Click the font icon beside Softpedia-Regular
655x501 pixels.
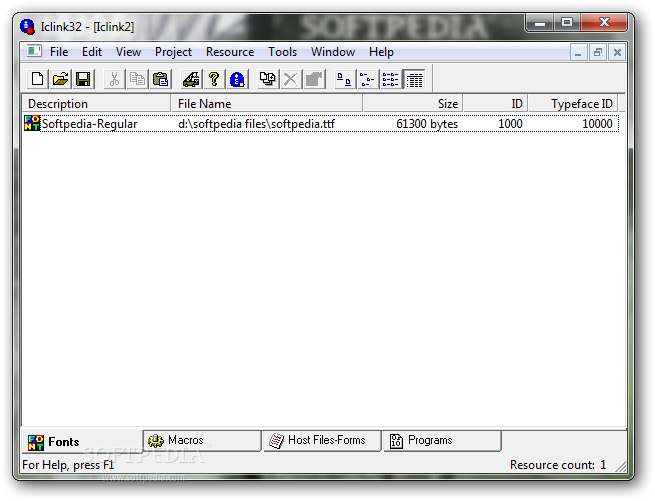click(32, 123)
